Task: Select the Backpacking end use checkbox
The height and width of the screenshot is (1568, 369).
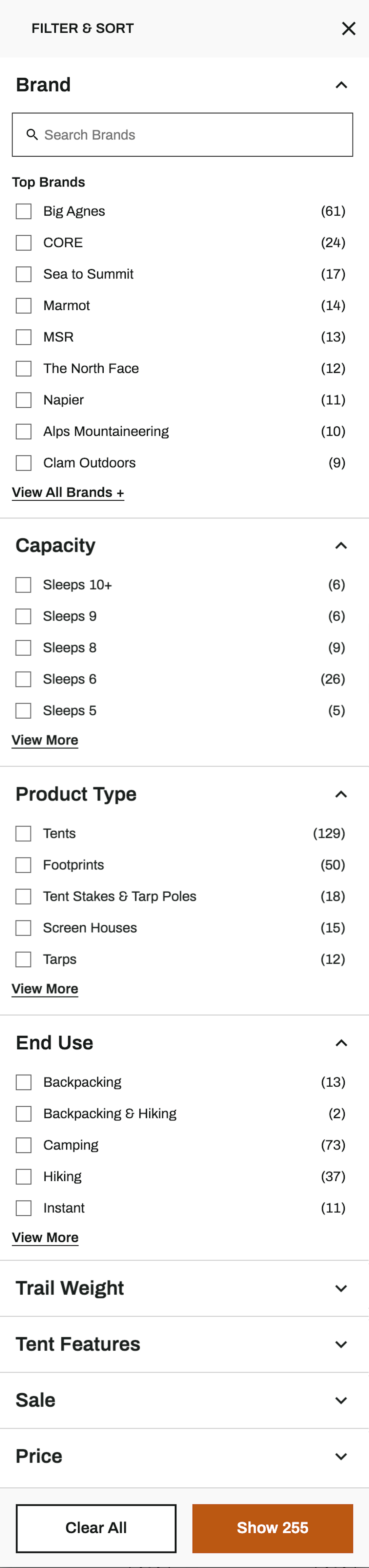Action: click(x=23, y=1082)
